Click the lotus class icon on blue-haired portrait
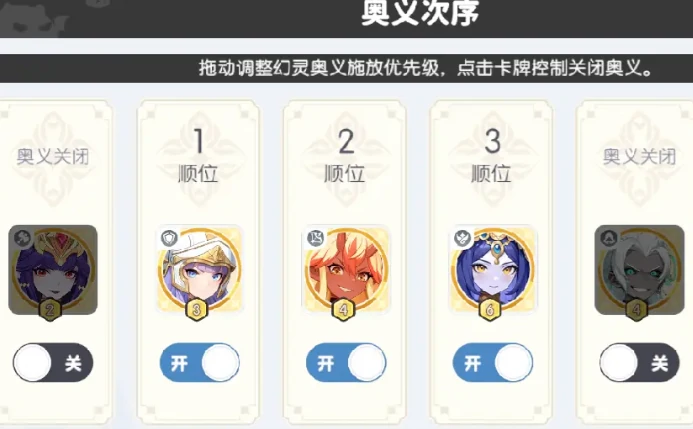Image resolution: width=693 pixels, height=429 pixels. coord(463,239)
